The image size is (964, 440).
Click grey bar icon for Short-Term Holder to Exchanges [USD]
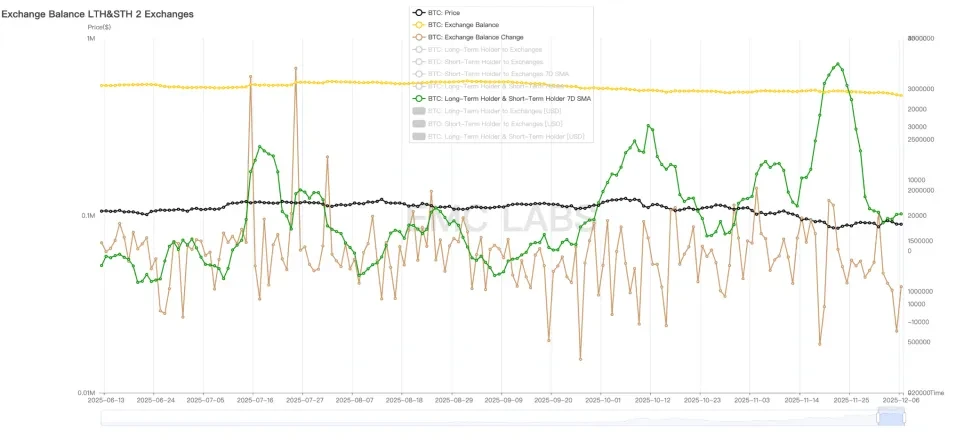419,123
